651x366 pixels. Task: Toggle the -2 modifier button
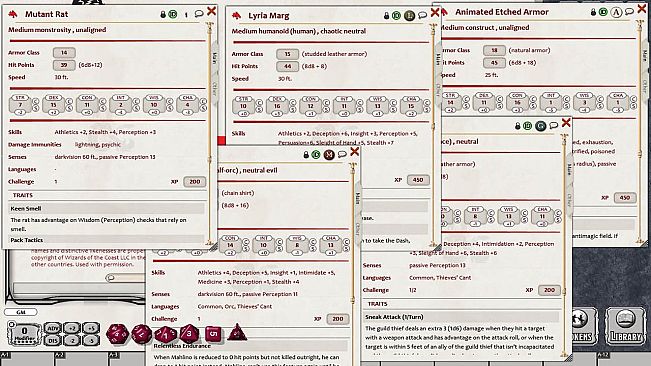[x=72, y=340]
